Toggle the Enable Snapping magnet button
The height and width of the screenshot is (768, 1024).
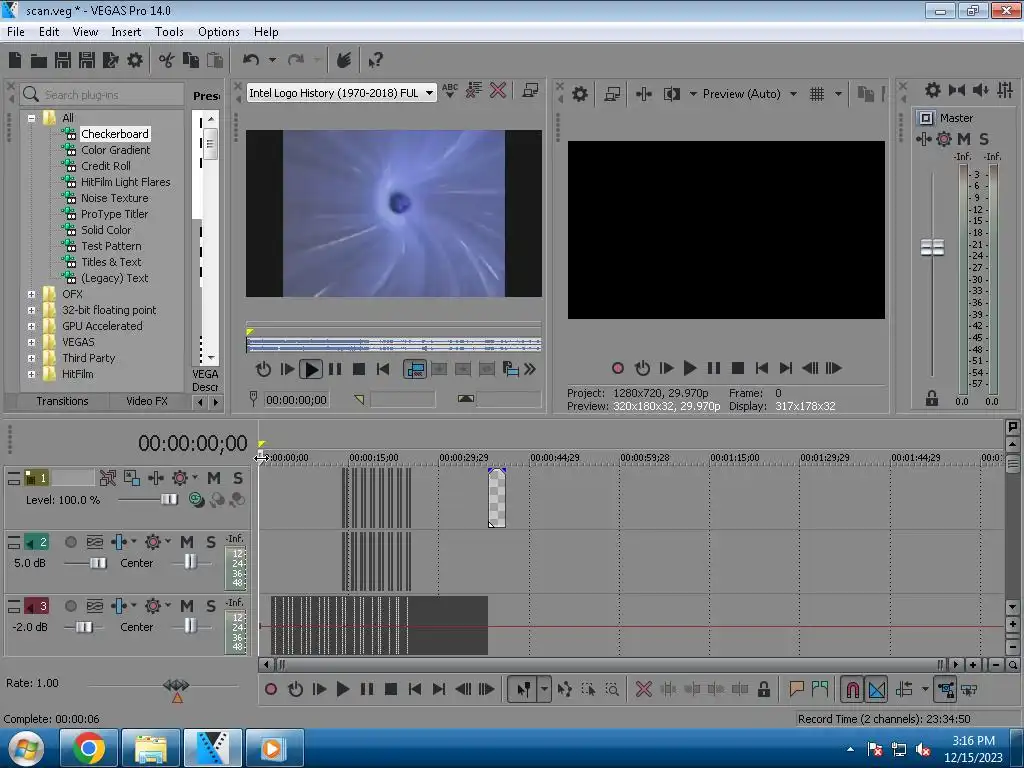(852, 689)
